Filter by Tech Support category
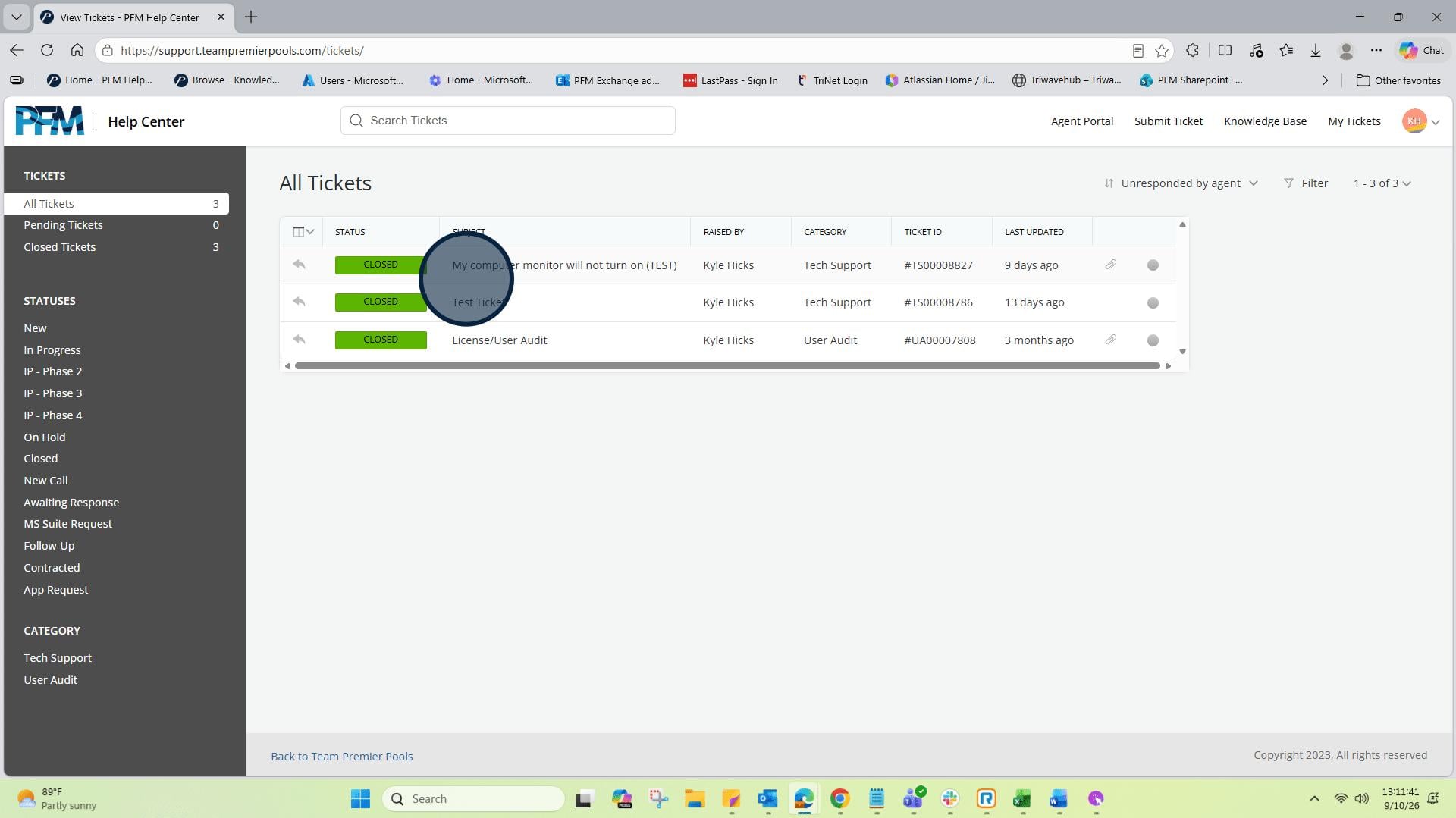The height and width of the screenshot is (818, 1456). coord(57,658)
